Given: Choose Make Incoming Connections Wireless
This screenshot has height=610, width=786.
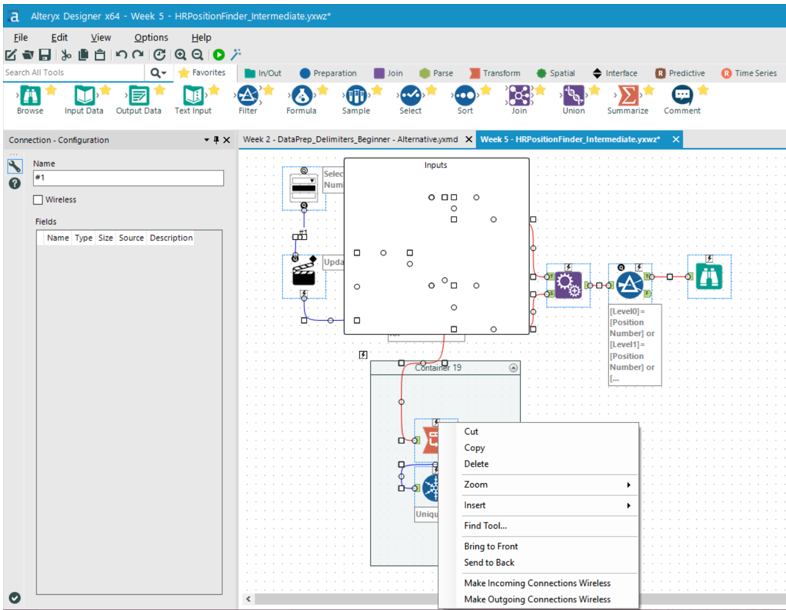Looking at the screenshot, I should coord(537,583).
